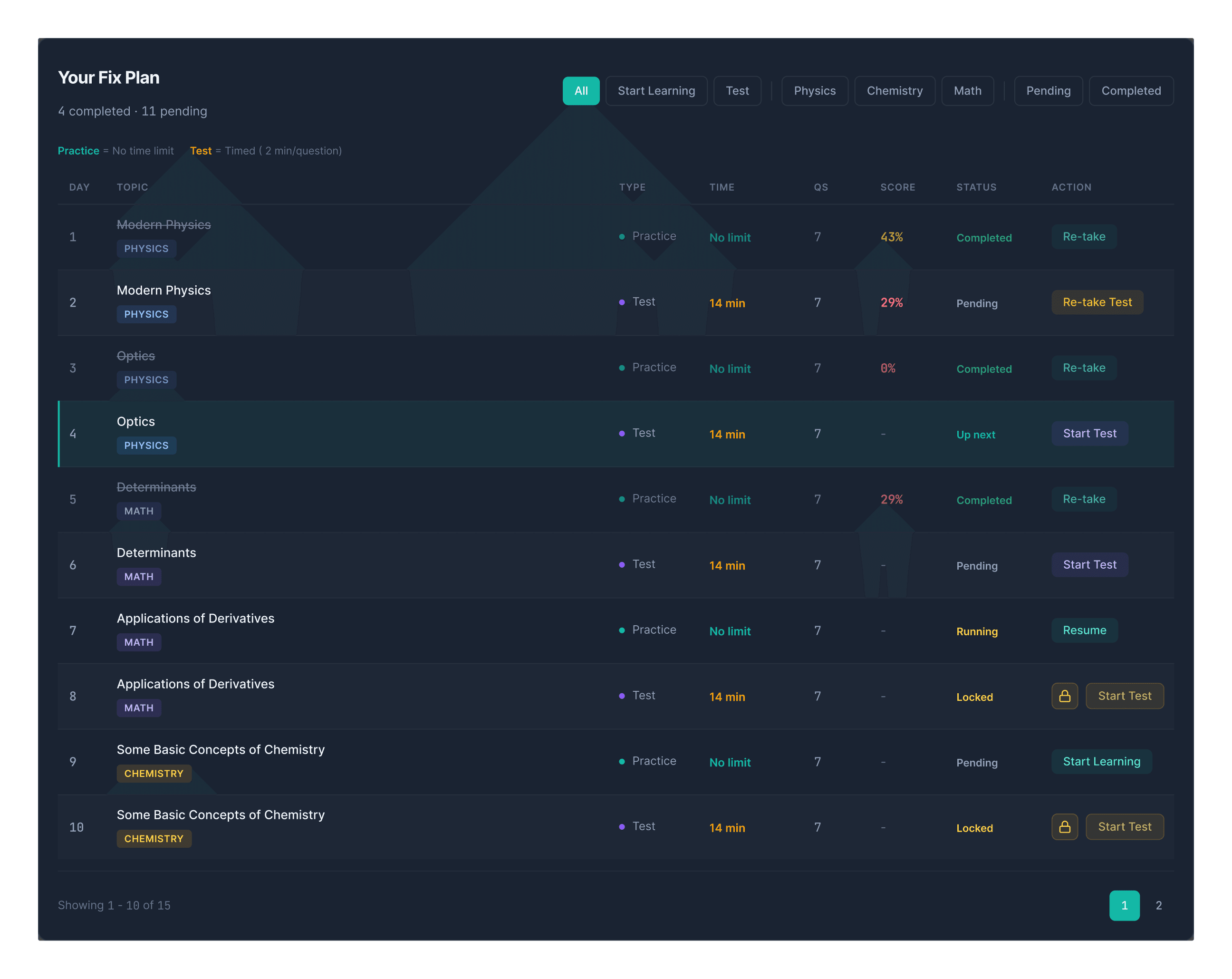1232x979 pixels.
Task: Click CHEMISTRY tag in day 10 row
Action: coord(154,838)
